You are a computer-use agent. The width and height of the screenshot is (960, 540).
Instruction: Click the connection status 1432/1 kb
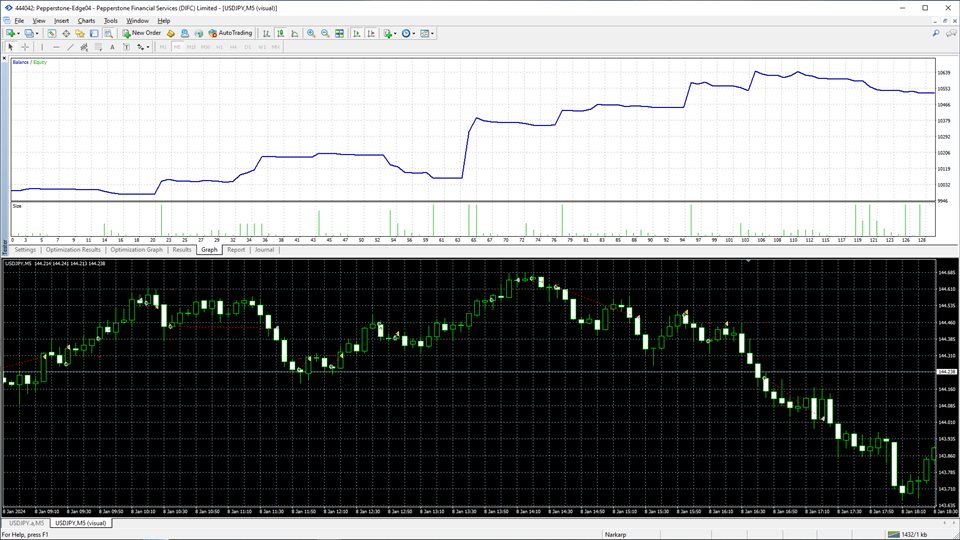(907, 534)
